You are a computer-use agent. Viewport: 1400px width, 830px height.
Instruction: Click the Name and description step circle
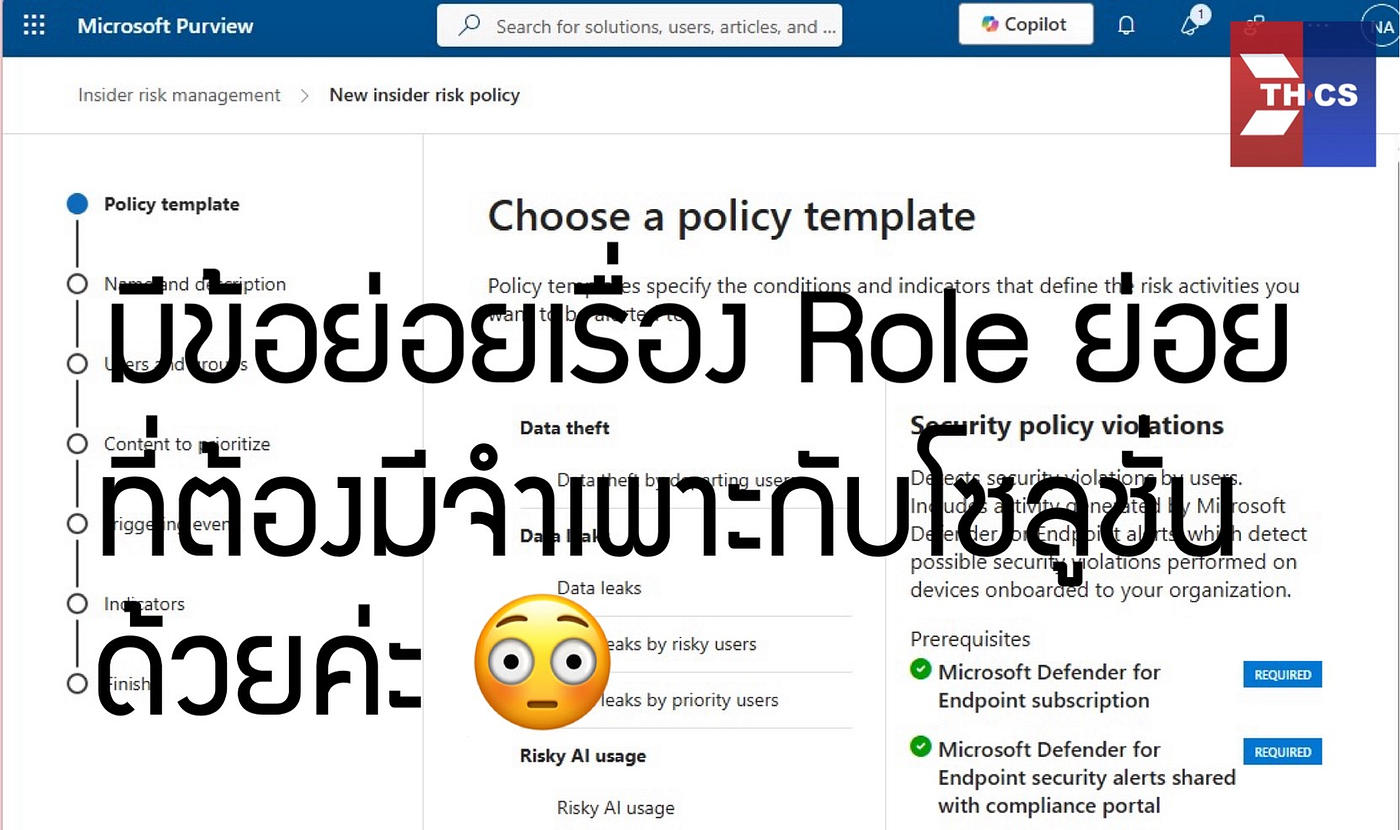pos(78,284)
